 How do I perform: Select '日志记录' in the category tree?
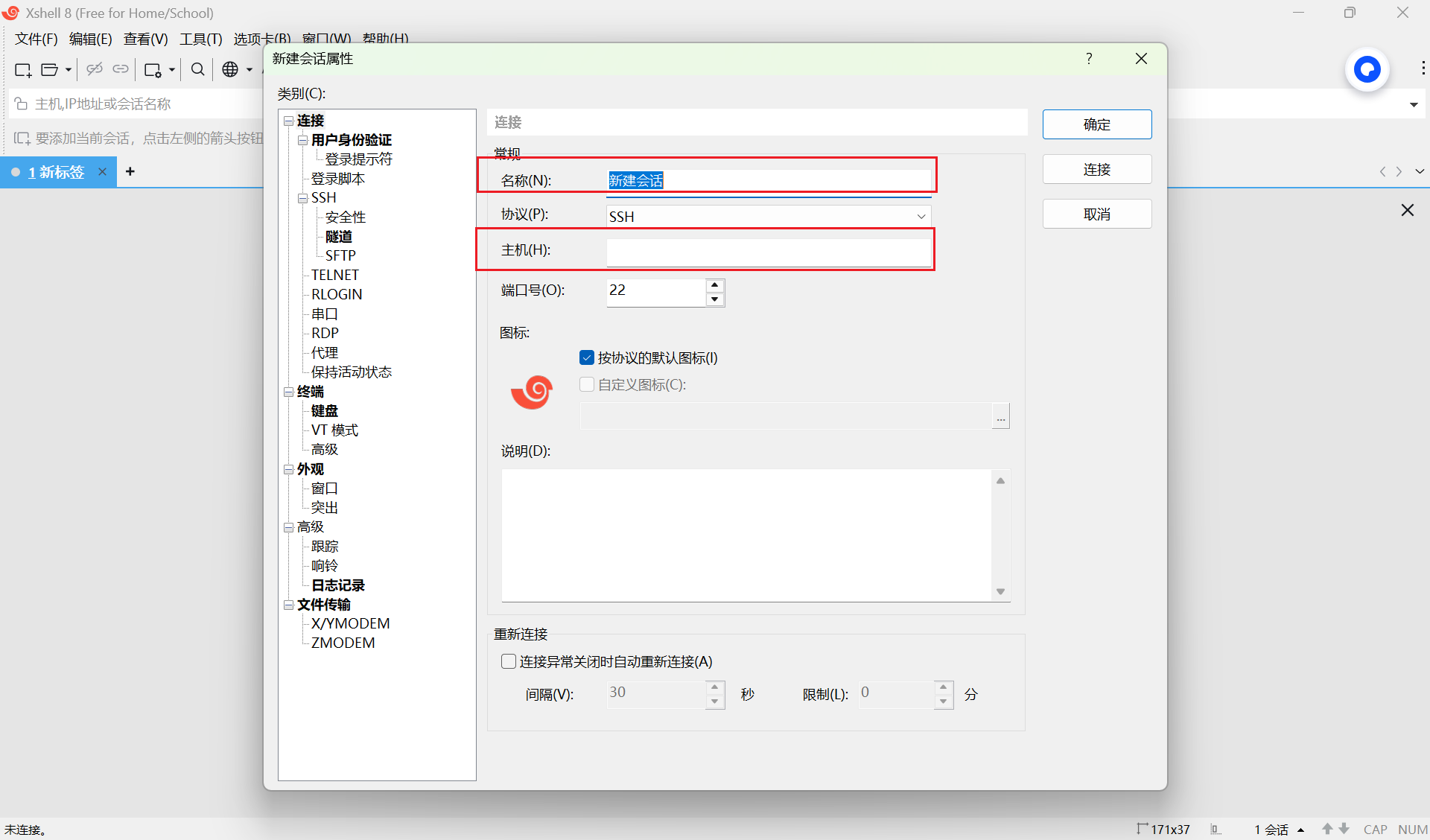coord(338,585)
